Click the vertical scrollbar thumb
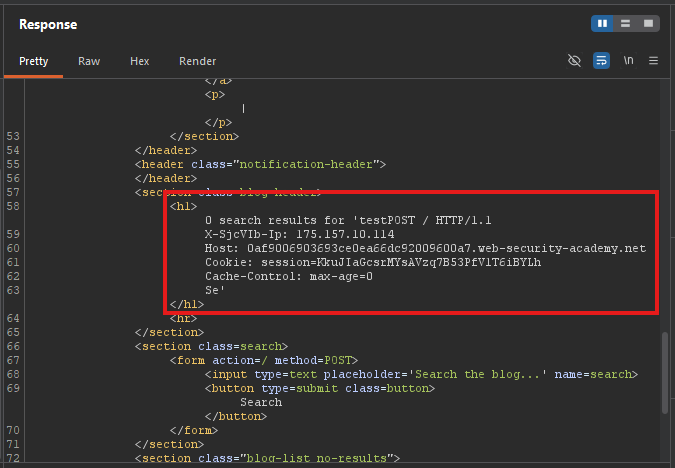 coord(665,372)
